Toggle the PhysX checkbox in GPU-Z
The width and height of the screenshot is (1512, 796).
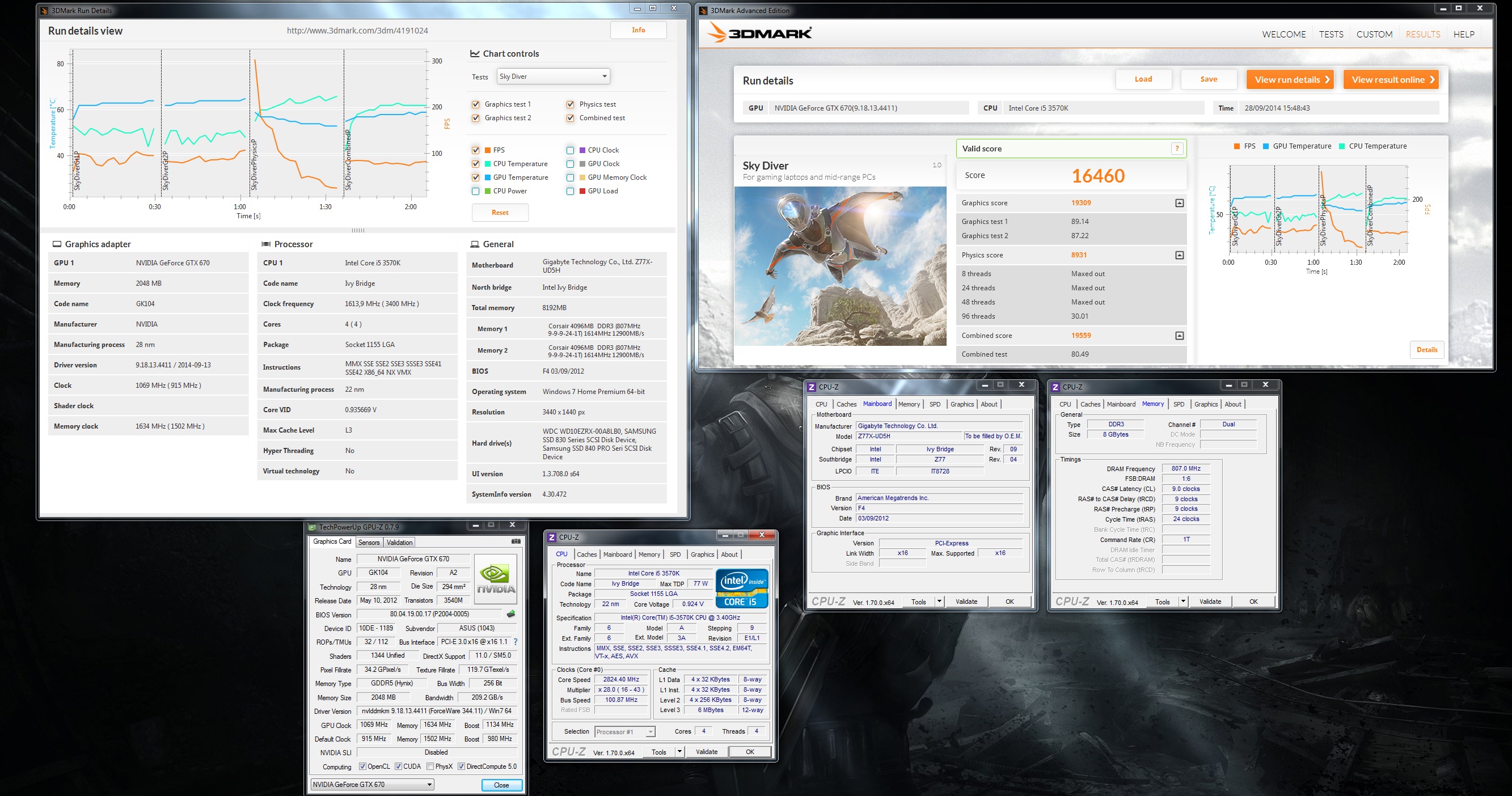(x=430, y=766)
